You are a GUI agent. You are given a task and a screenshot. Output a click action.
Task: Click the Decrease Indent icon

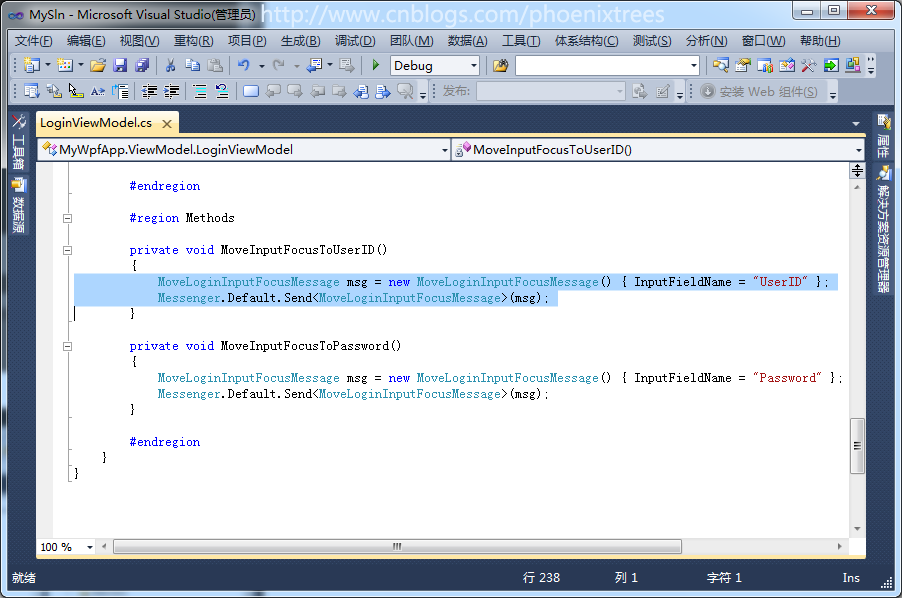point(150,91)
